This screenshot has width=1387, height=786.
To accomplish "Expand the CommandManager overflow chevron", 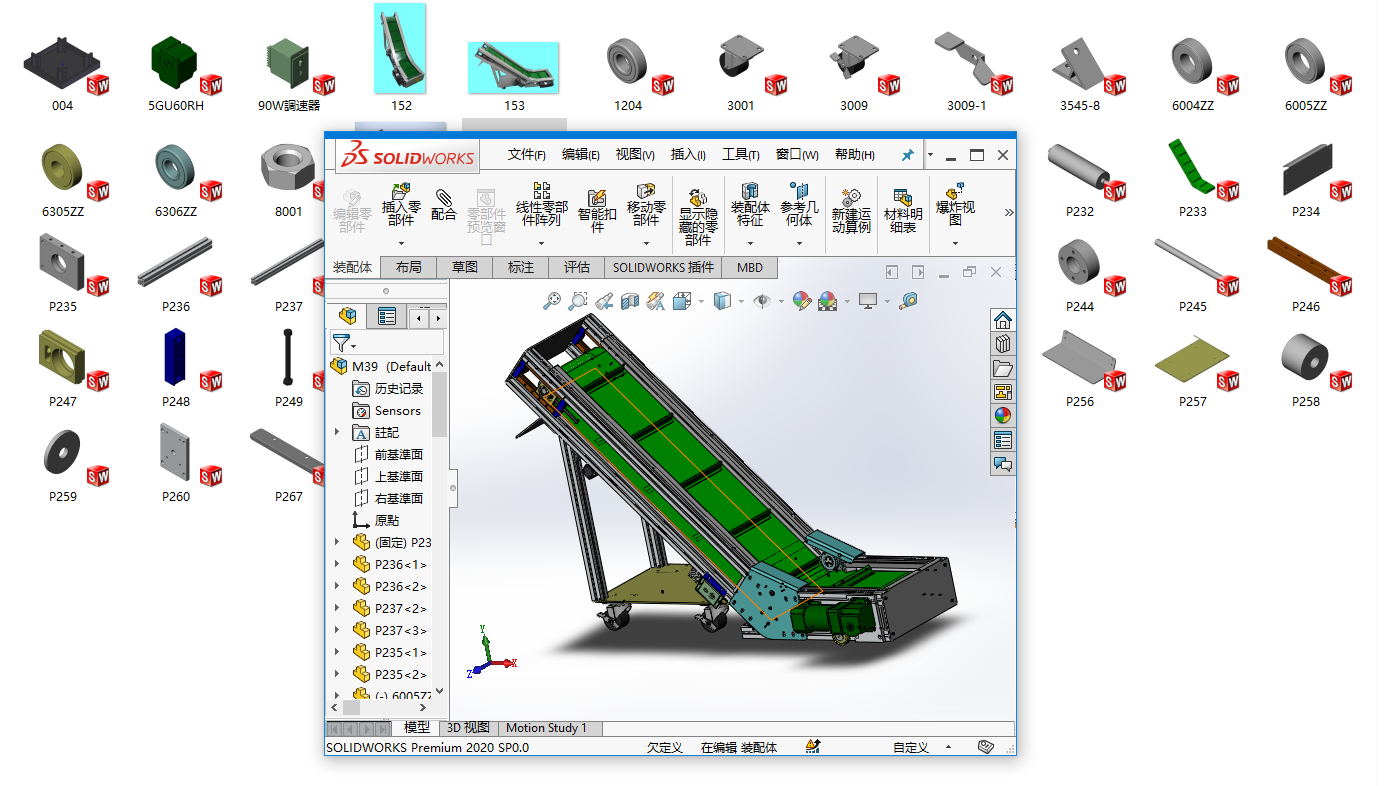I will (x=1008, y=212).
